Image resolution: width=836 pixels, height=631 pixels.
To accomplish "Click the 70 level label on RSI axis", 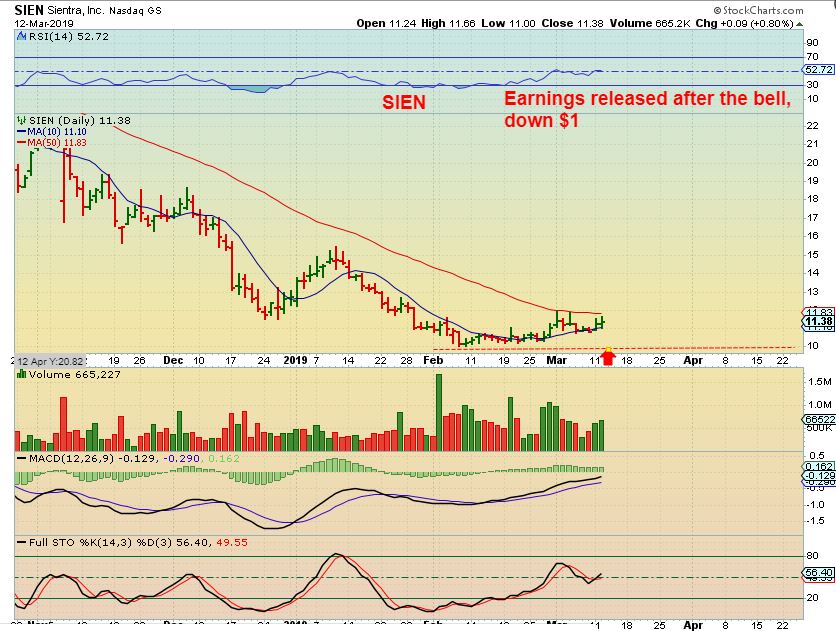I will [x=813, y=57].
